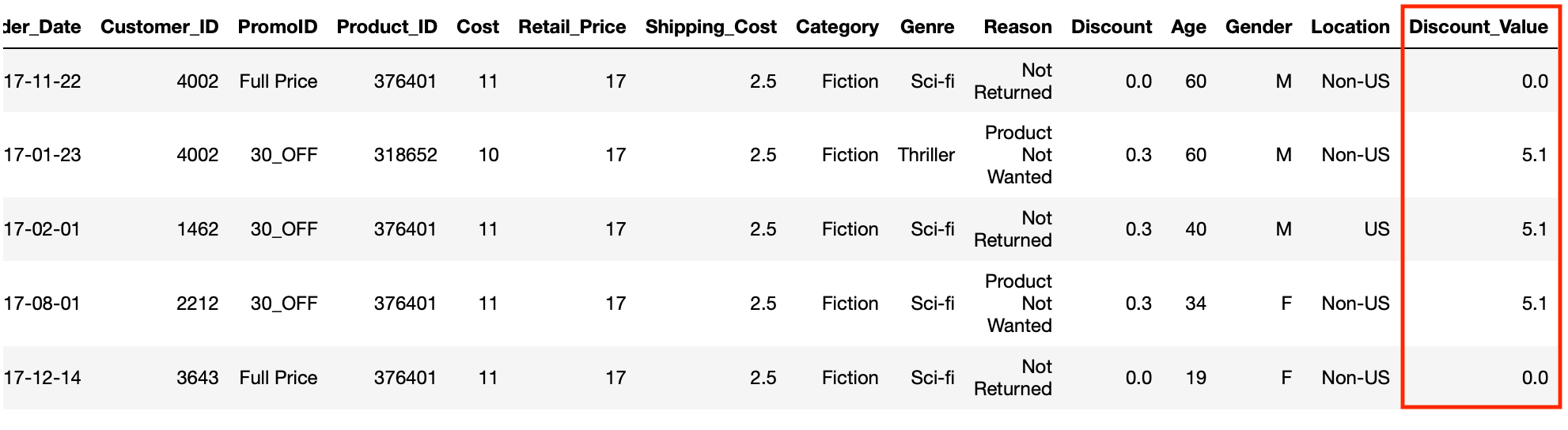Click the Thriller genre cell
The height and width of the screenshot is (430, 1568).
pos(926,155)
